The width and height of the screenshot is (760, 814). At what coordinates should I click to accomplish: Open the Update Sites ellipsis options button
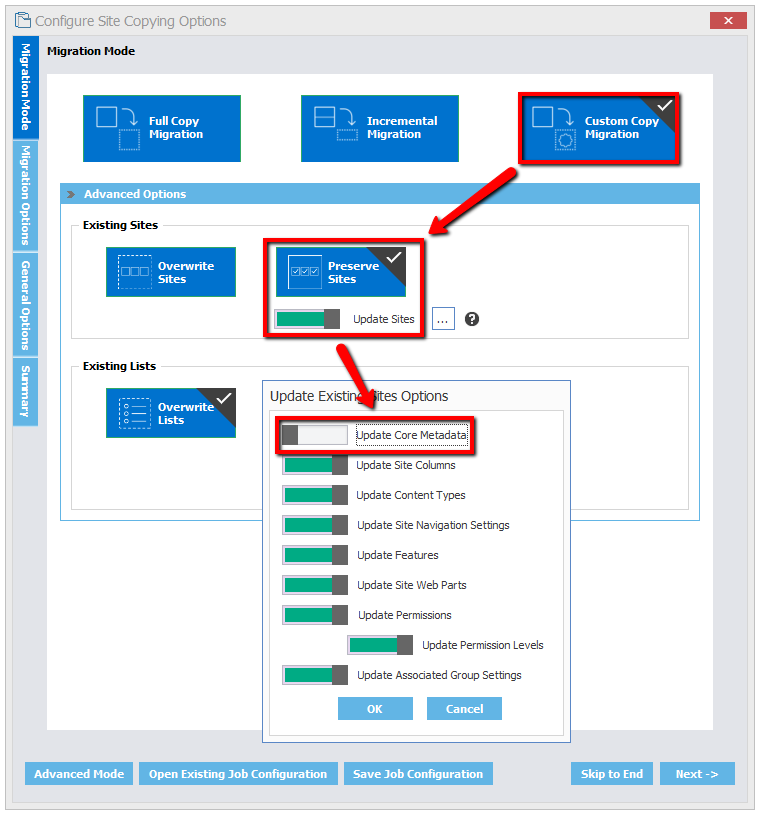tap(443, 319)
